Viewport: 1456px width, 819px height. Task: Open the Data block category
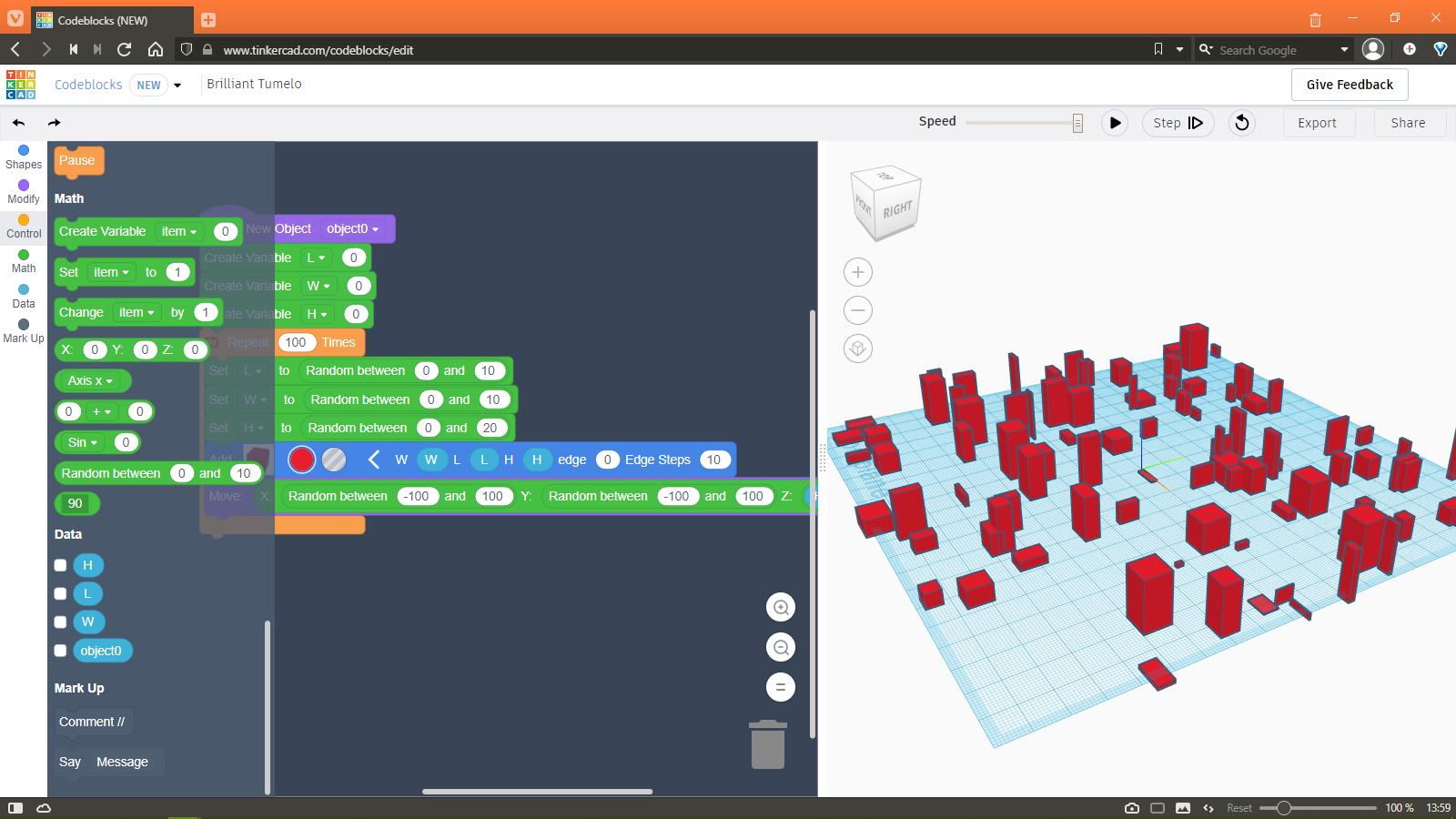(24, 297)
